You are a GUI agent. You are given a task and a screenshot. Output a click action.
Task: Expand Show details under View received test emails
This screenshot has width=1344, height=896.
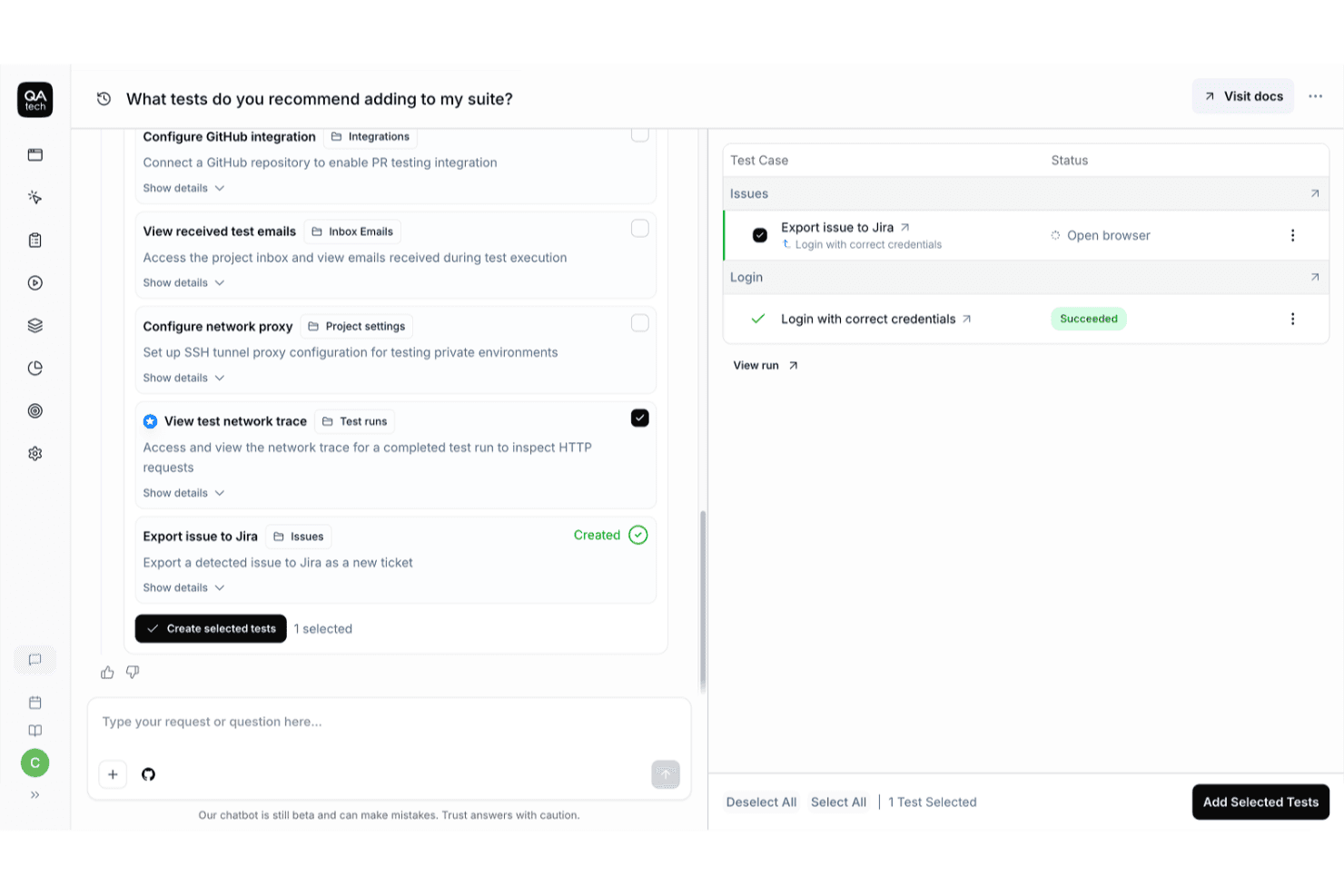[183, 283]
